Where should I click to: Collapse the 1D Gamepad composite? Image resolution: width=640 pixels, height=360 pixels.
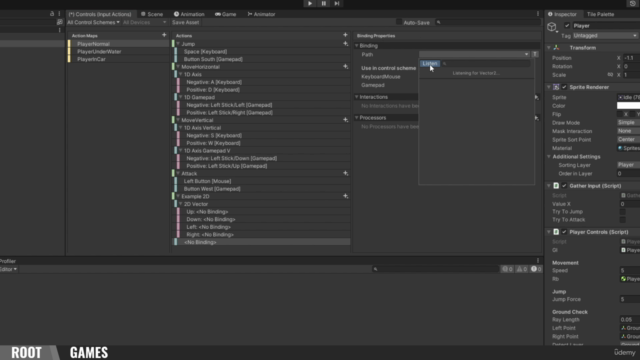click(x=180, y=97)
